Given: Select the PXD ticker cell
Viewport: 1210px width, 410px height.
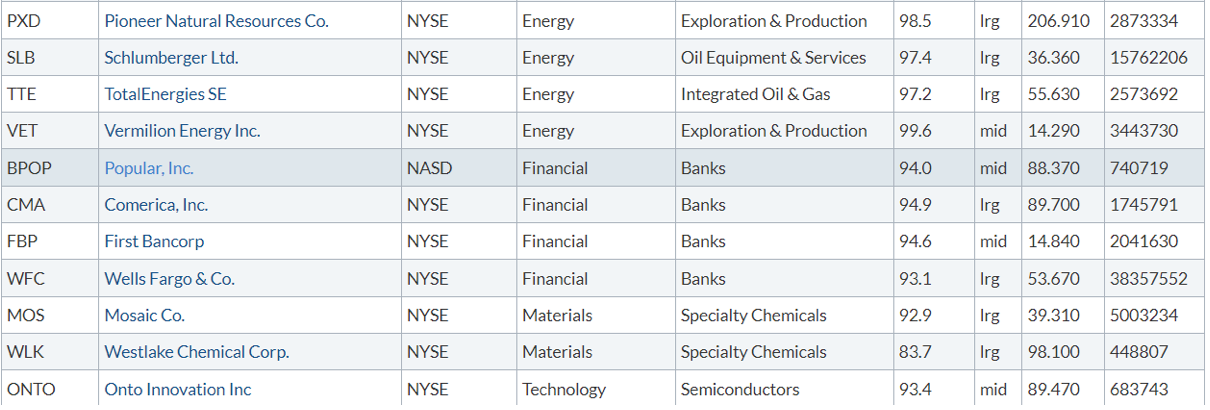Looking at the screenshot, I should pos(50,21).
